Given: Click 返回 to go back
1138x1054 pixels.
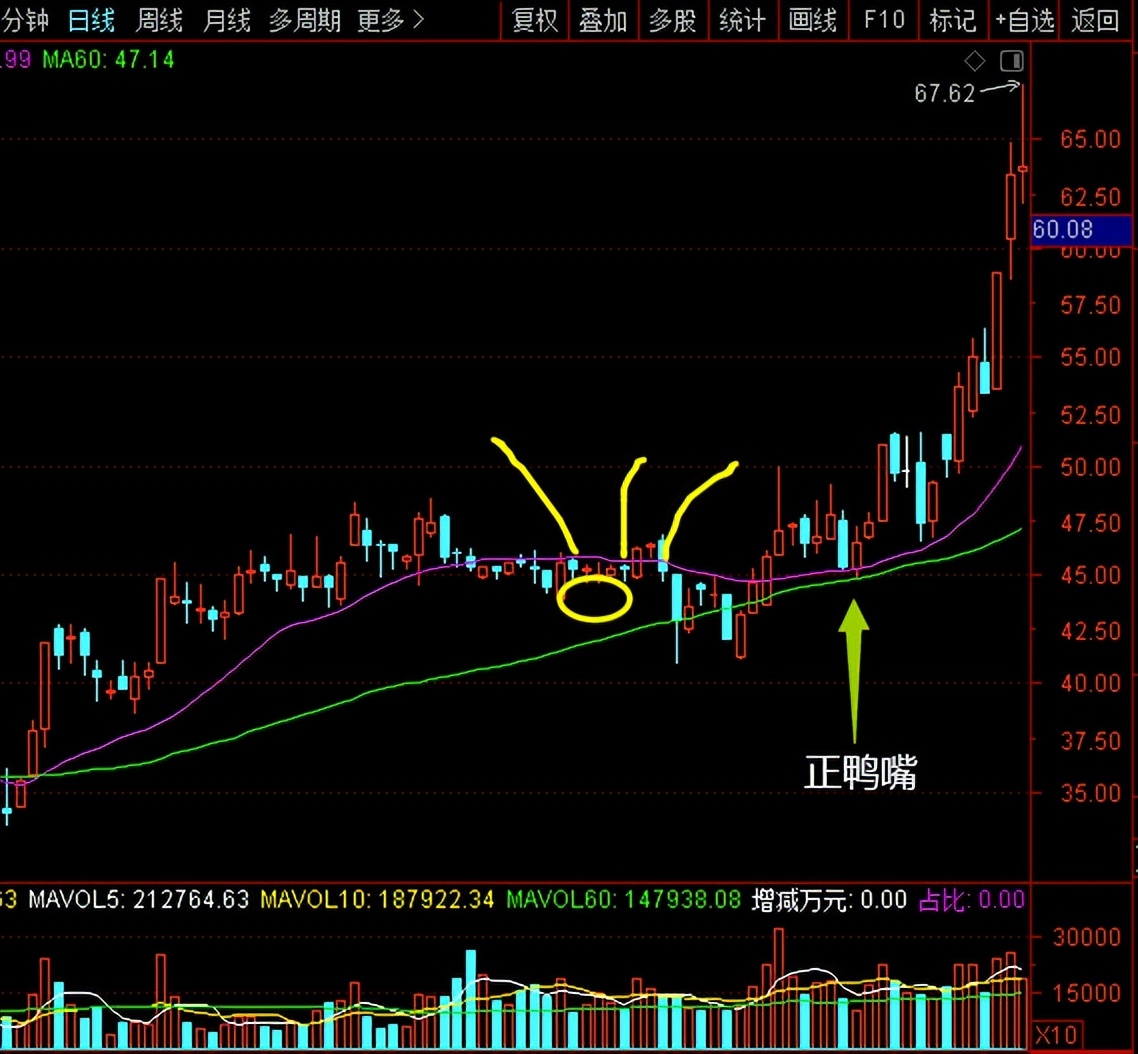Looking at the screenshot, I should [1095, 20].
